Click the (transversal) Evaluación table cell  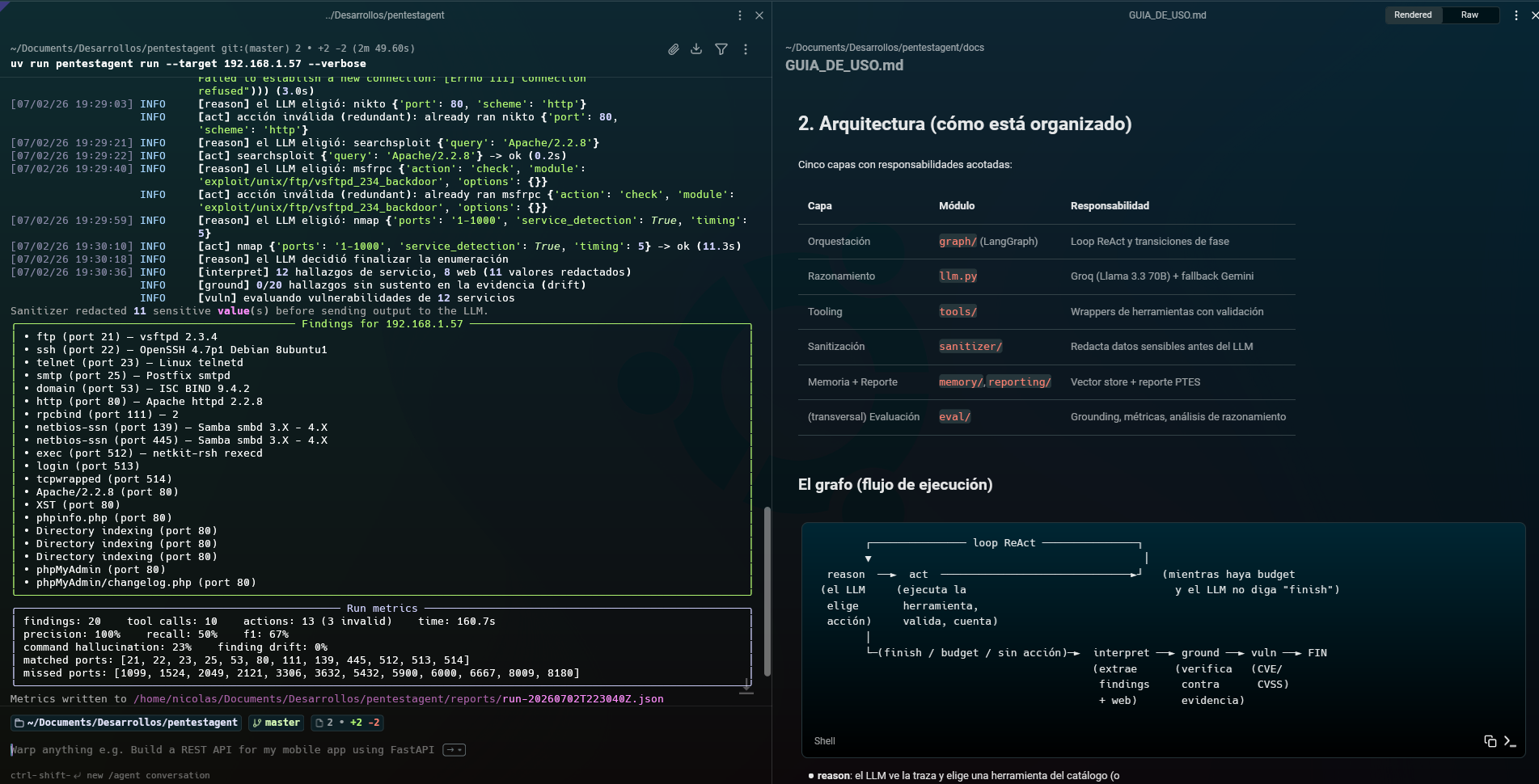click(x=864, y=417)
